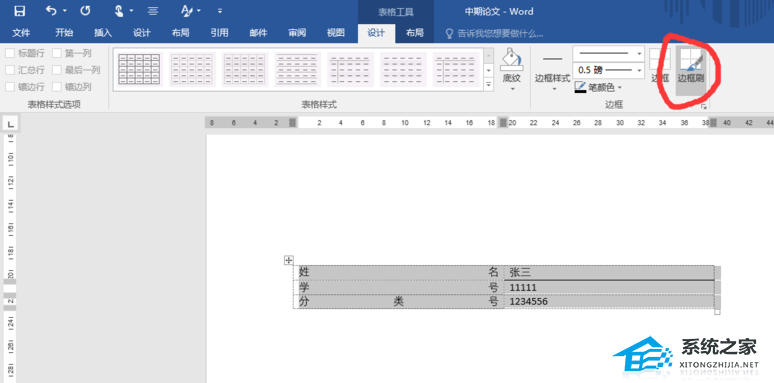Open the 引用 References tab
This screenshot has height=383, width=774.
tap(219, 33)
